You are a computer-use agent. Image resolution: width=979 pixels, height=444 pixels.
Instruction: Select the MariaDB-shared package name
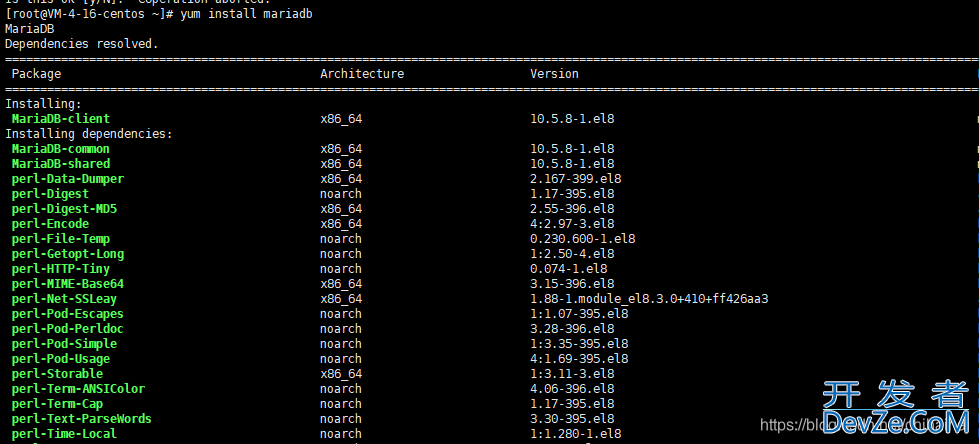(x=61, y=164)
